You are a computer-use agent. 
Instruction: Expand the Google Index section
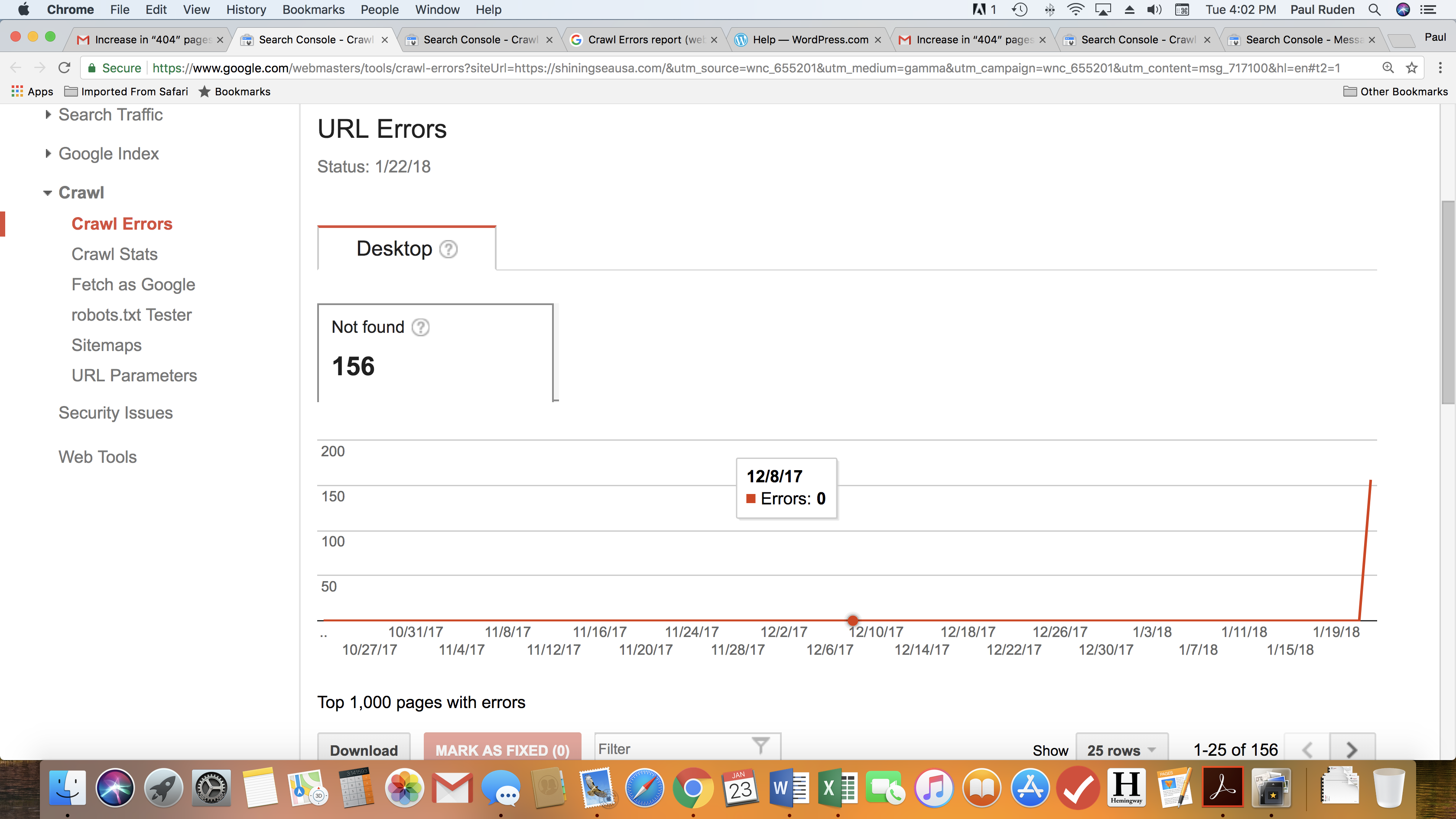coord(108,154)
